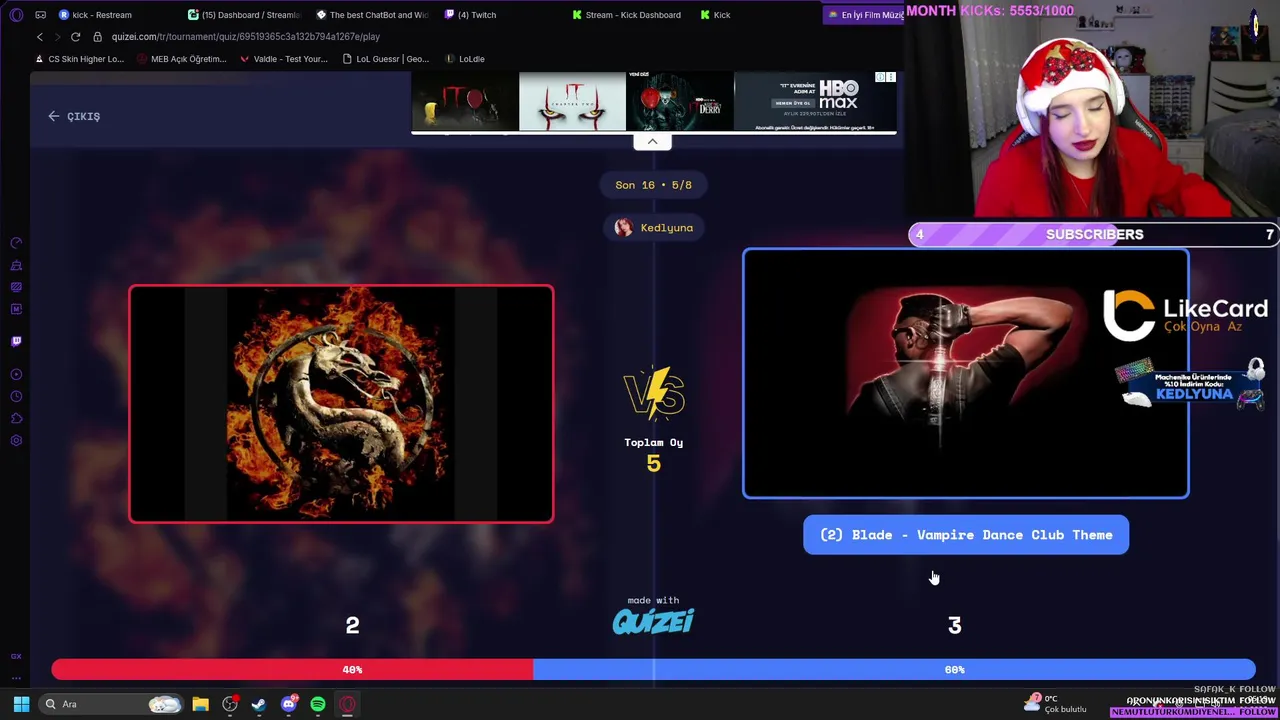The height and width of the screenshot is (720, 1280).
Task: Click the blue 60% vote bar
Action: point(894,670)
